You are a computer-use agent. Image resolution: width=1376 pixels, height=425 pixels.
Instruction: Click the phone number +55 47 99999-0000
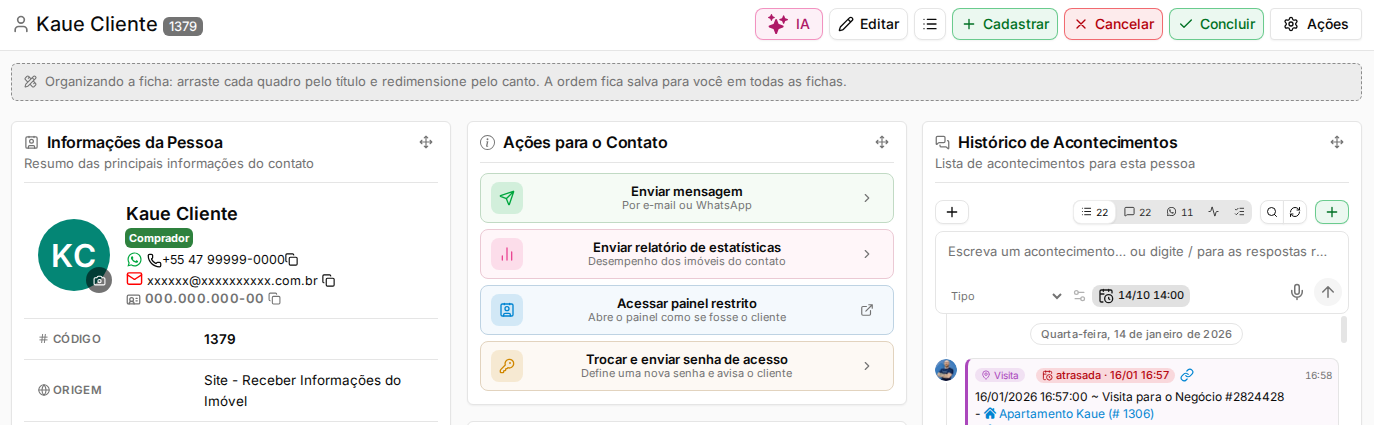(223, 260)
